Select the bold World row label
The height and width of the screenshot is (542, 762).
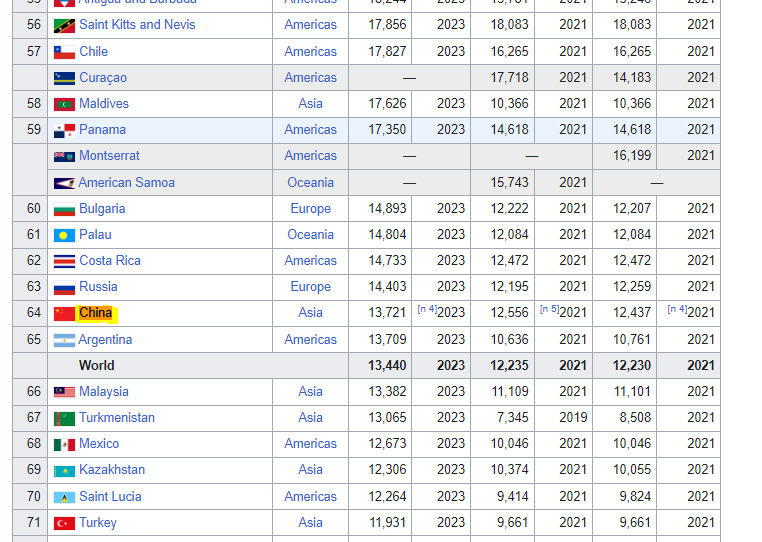click(97, 366)
